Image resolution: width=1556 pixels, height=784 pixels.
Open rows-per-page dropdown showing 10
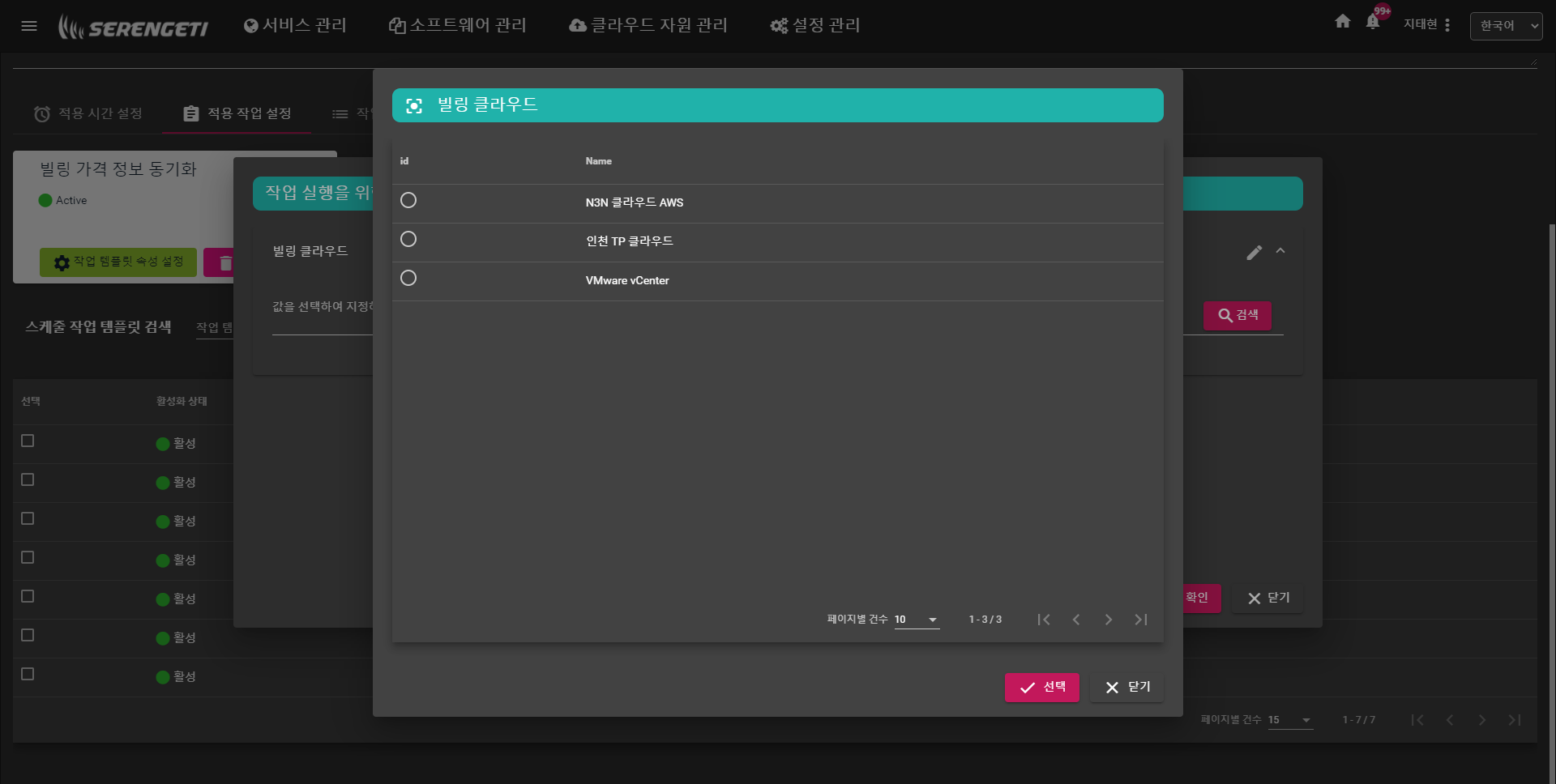(917, 620)
